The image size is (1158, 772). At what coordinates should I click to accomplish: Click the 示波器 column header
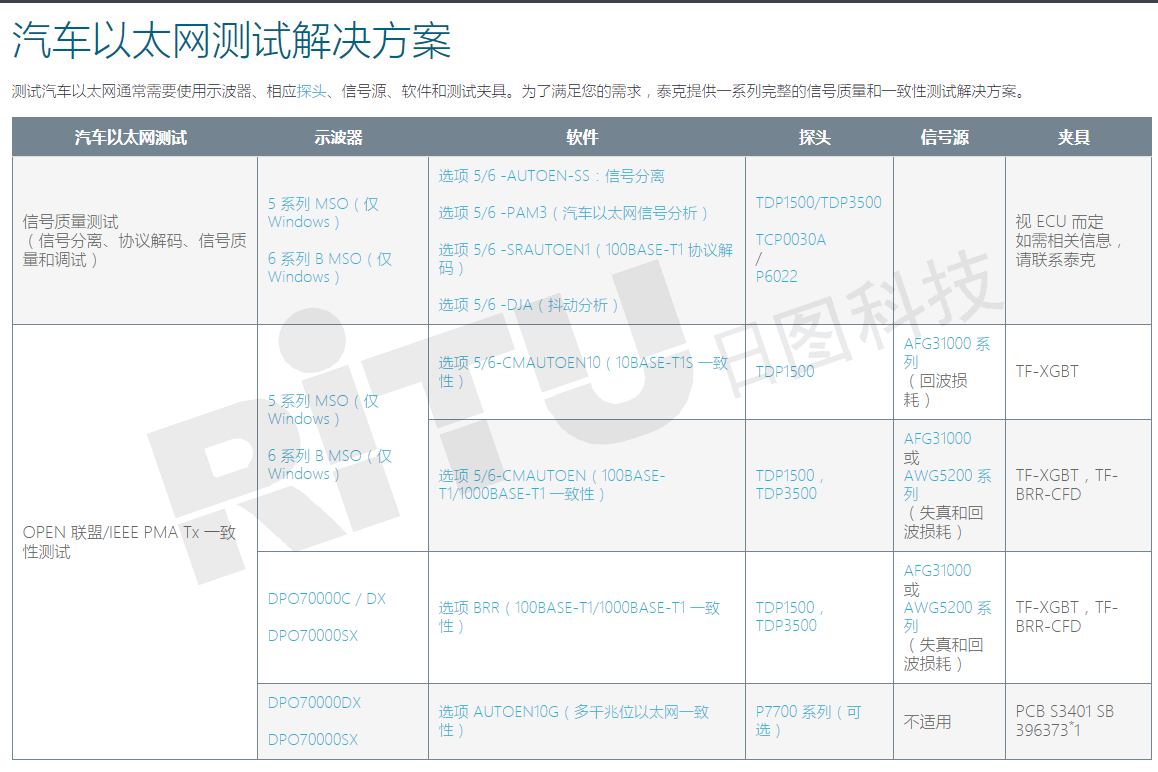coord(338,138)
